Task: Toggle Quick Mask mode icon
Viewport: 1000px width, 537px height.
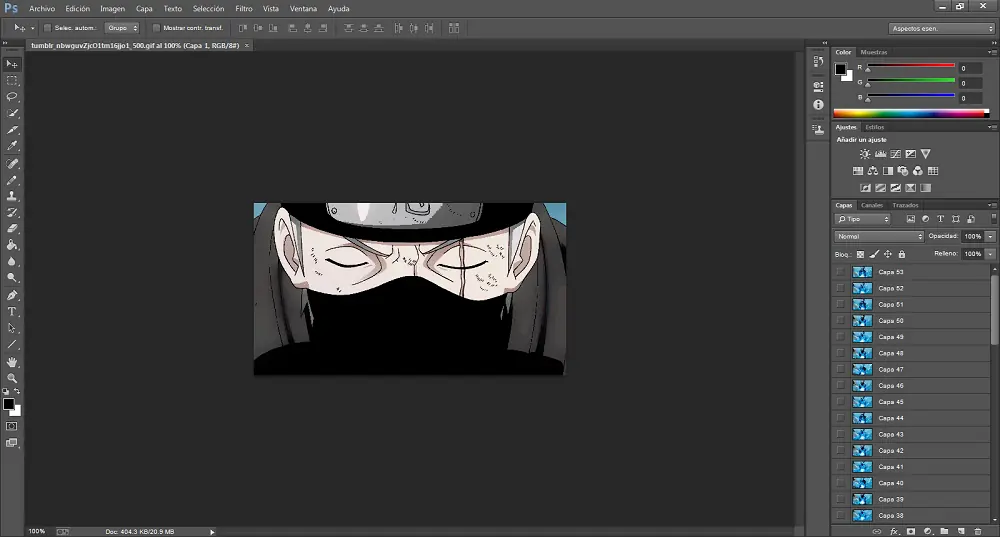Action: 12,426
